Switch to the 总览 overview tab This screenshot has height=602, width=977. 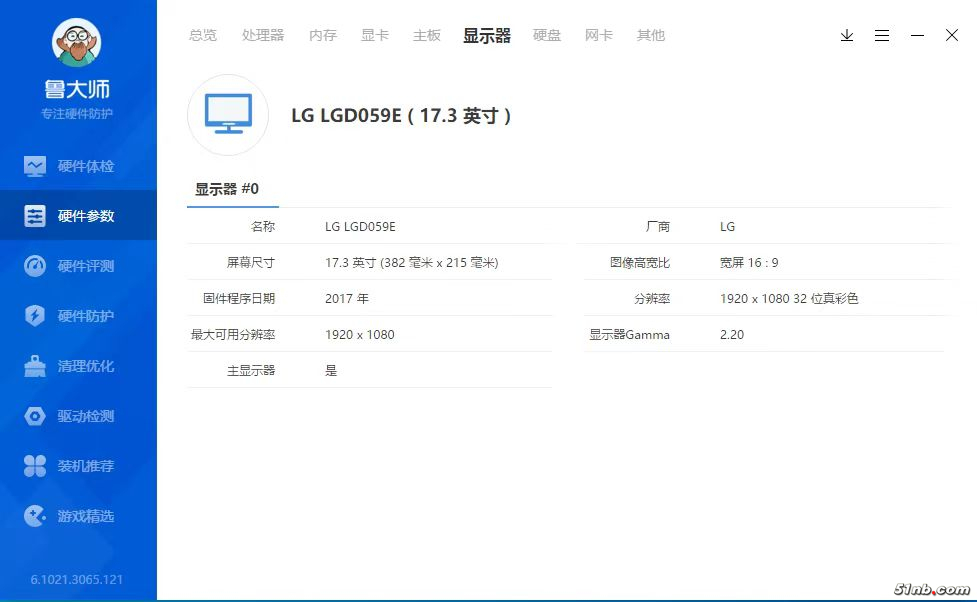pos(203,35)
